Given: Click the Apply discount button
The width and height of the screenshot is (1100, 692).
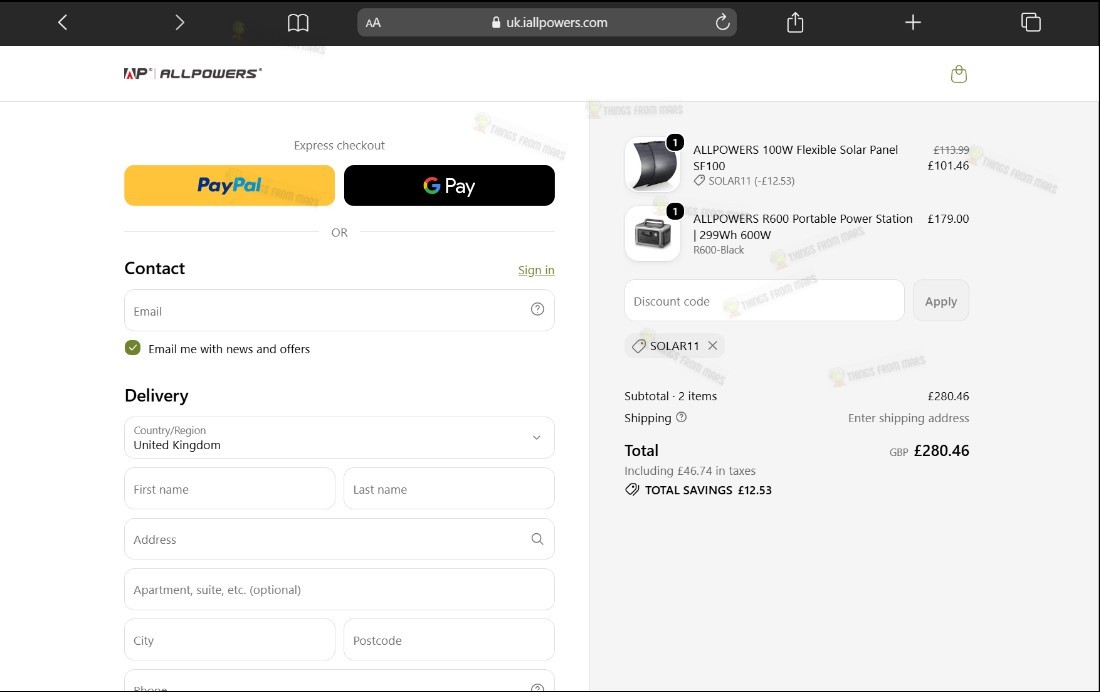Looking at the screenshot, I should click(941, 300).
